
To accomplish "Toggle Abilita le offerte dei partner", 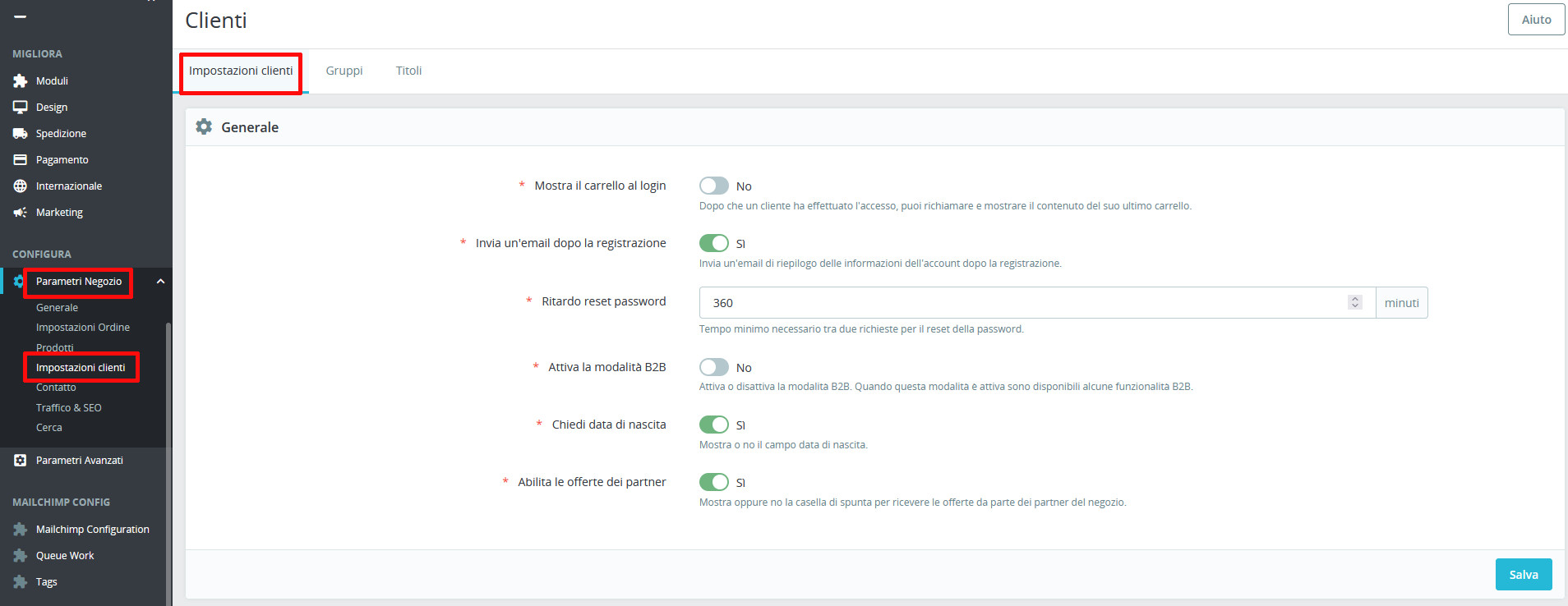I will coord(714,482).
